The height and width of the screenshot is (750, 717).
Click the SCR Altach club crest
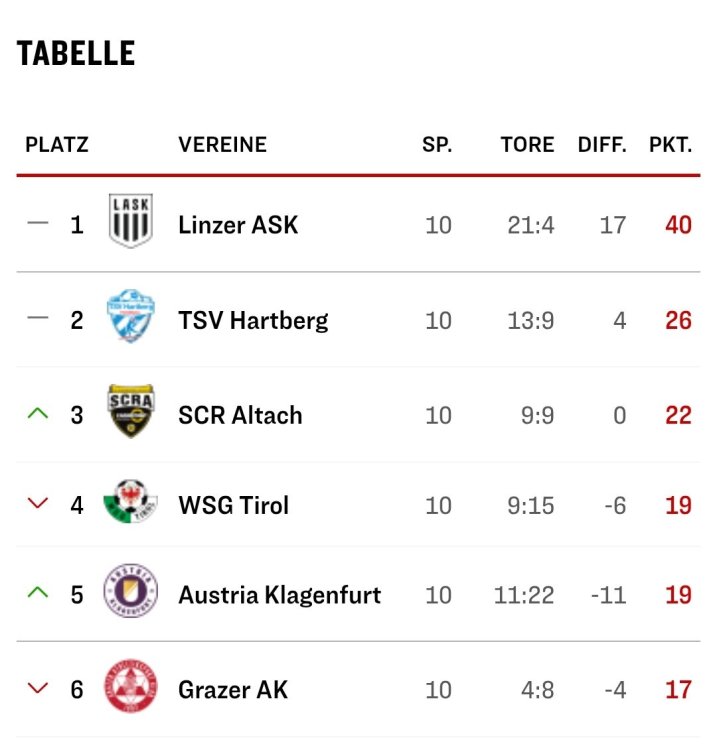[x=131, y=412]
